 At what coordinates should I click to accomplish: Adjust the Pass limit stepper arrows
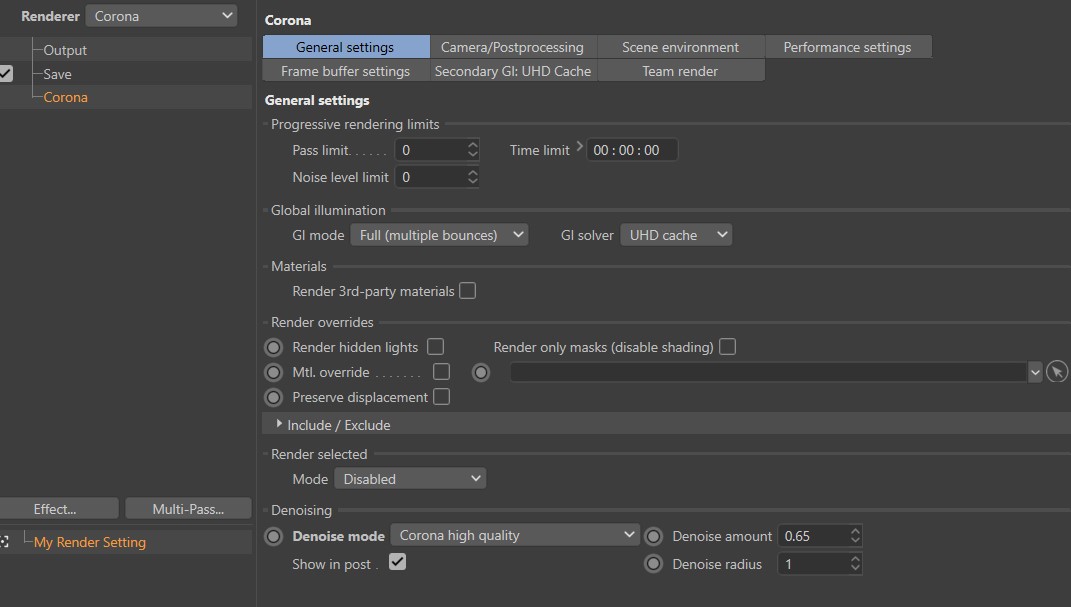[x=472, y=150]
